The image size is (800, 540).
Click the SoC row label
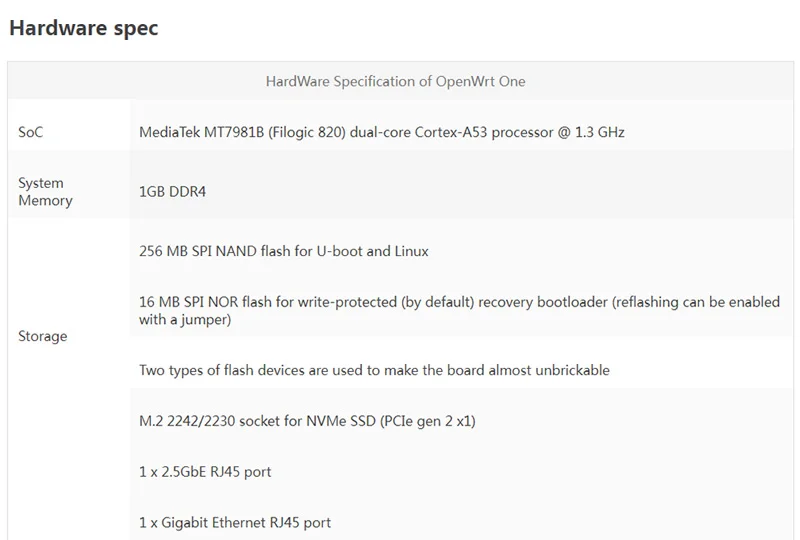[x=31, y=132]
